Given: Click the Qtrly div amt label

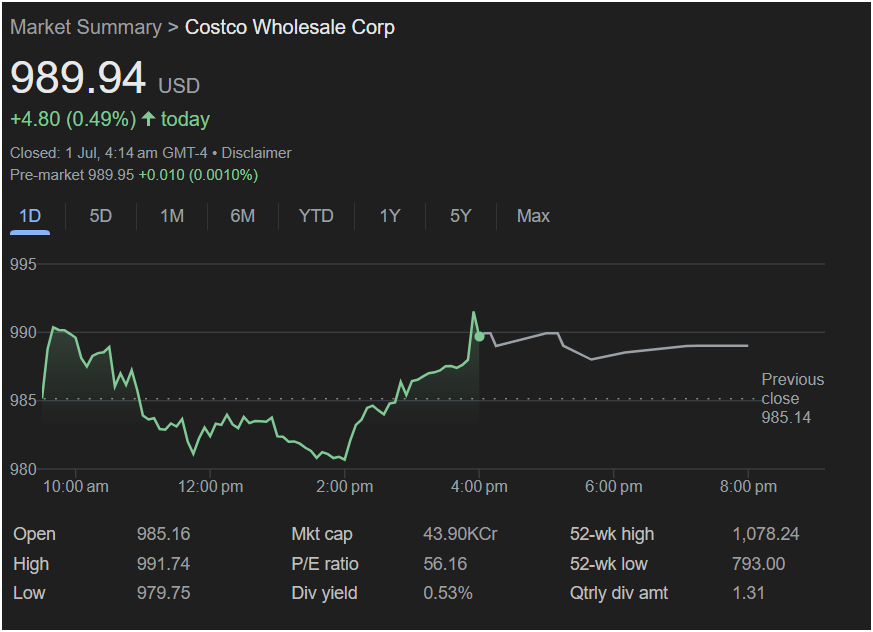Looking at the screenshot, I should (619, 593).
